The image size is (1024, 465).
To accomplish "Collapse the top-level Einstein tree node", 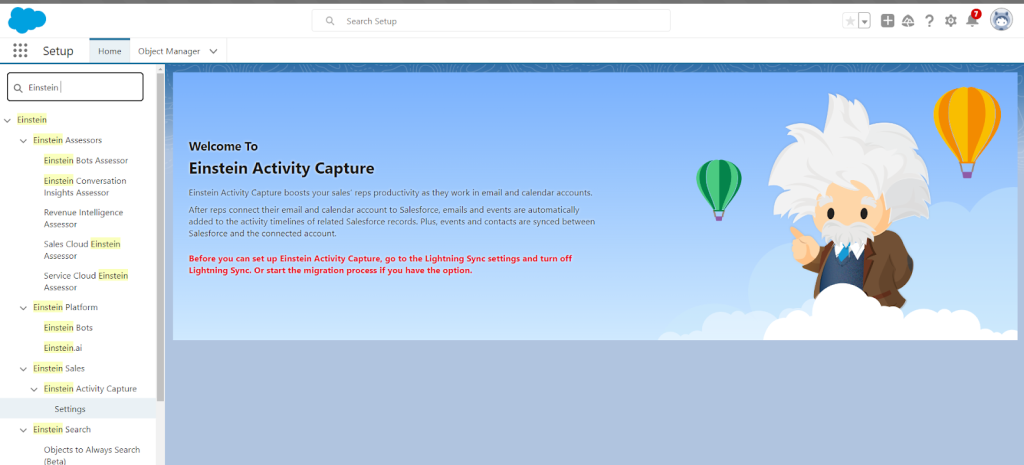I will 7,120.
